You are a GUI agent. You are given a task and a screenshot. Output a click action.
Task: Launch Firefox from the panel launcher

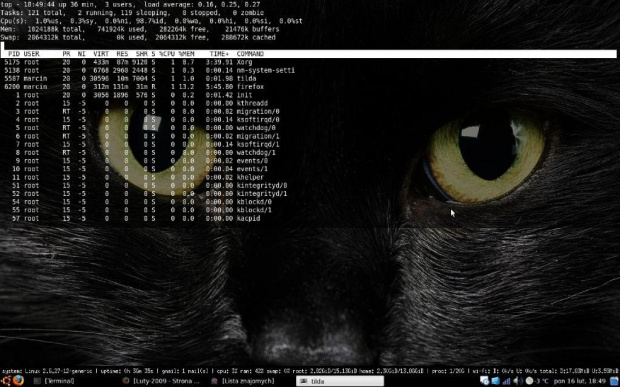tap(19, 381)
